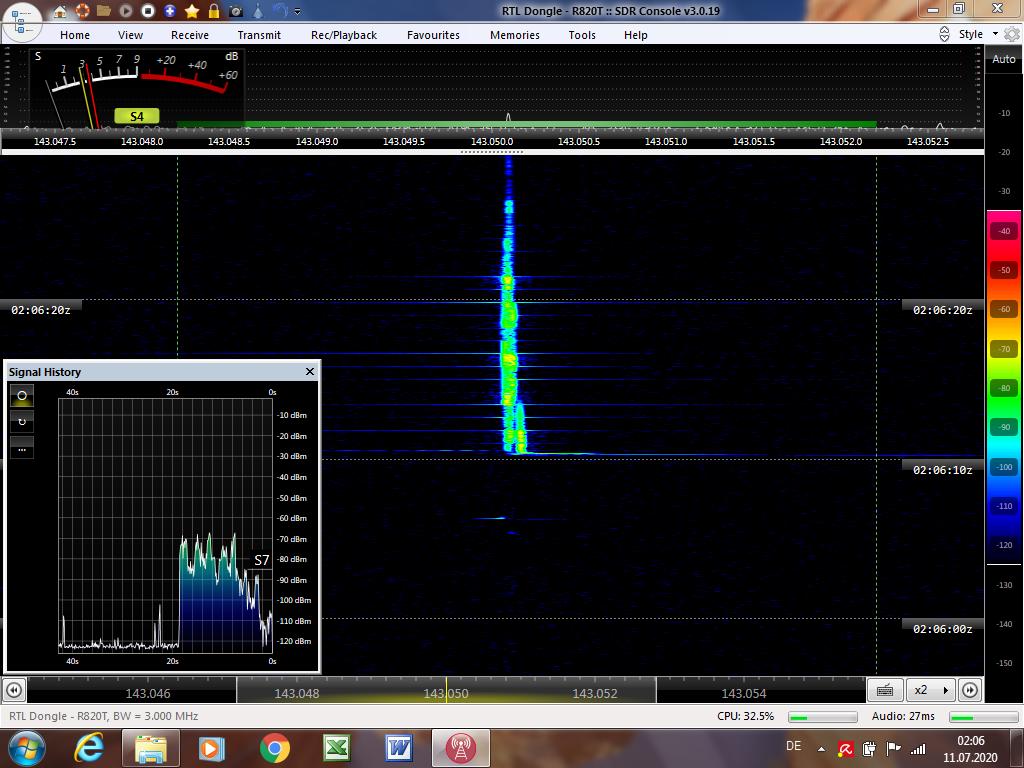Click the blue curved-arrow undo icon

280,10
